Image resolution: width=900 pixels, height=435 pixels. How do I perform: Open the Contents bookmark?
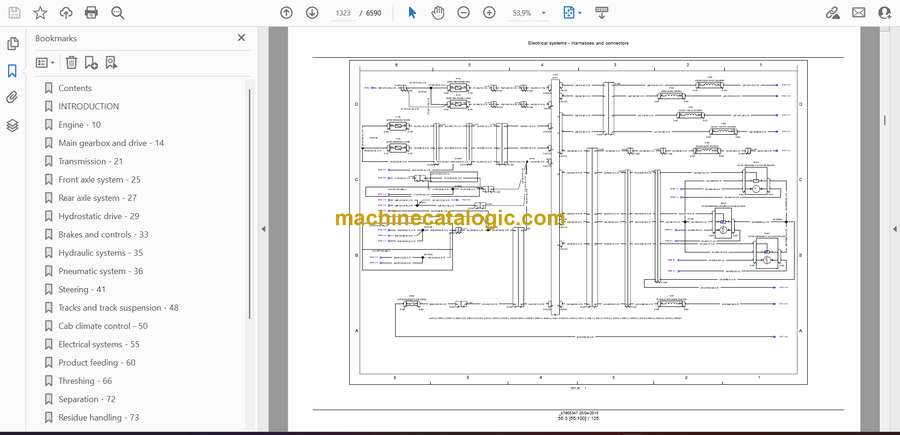[75, 88]
